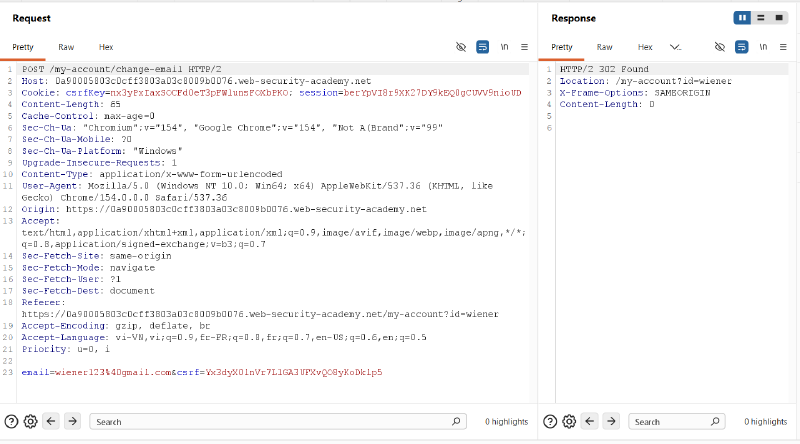
Task: Click the Response search input field
Action: pos(677,422)
